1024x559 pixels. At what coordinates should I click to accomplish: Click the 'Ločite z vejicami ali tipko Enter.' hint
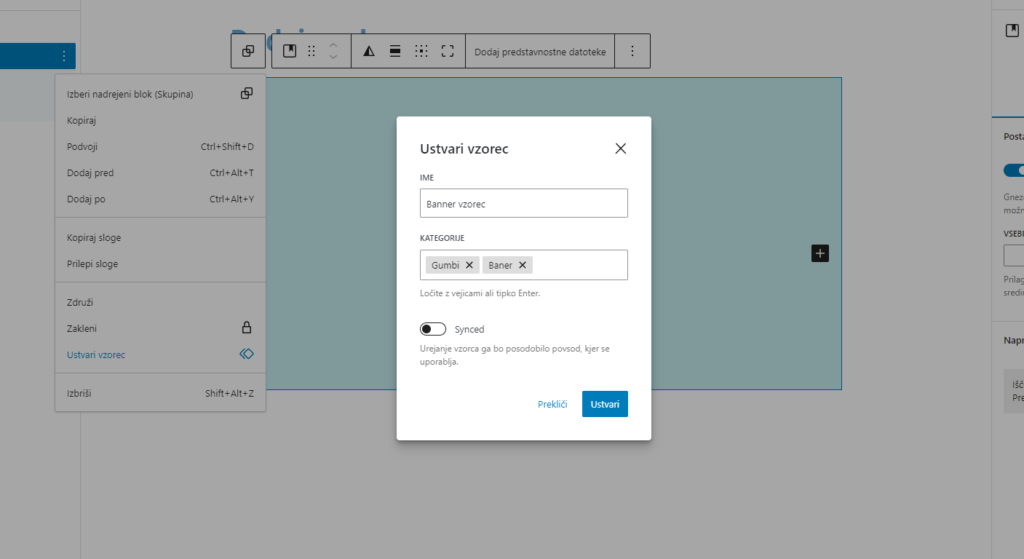click(480, 293)
